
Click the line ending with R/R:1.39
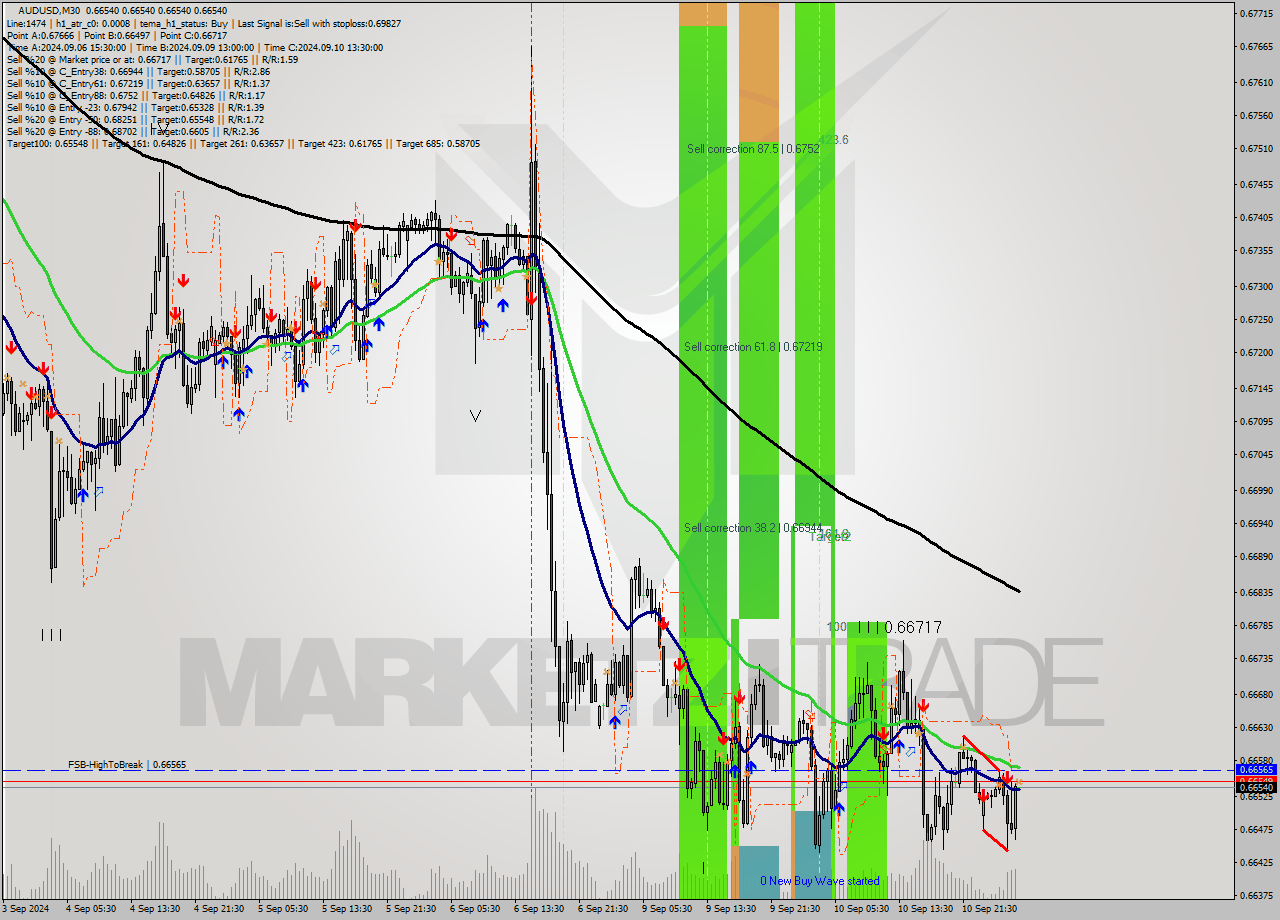point(135,107)
